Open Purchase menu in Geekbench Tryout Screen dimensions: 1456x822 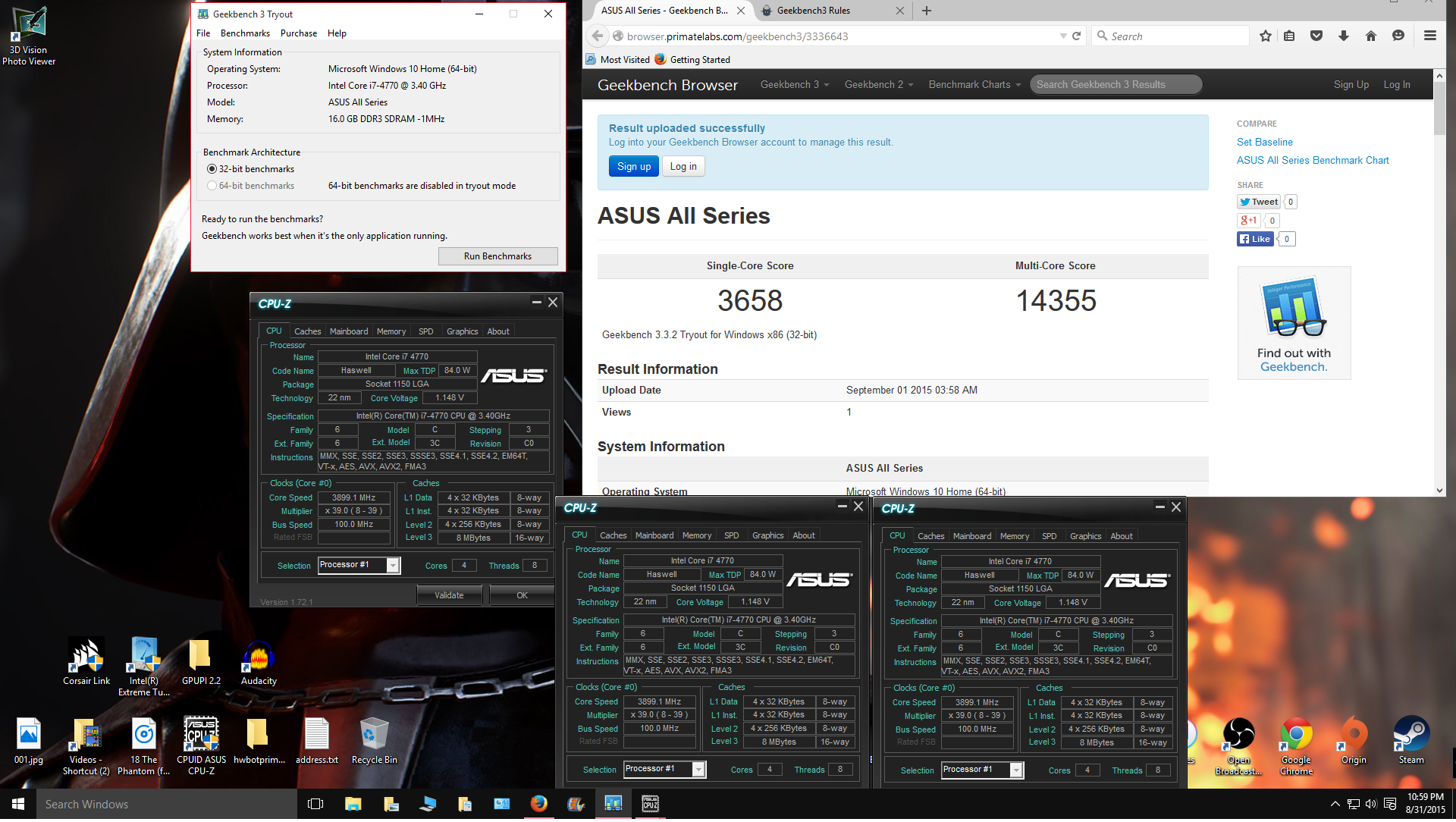299,33
